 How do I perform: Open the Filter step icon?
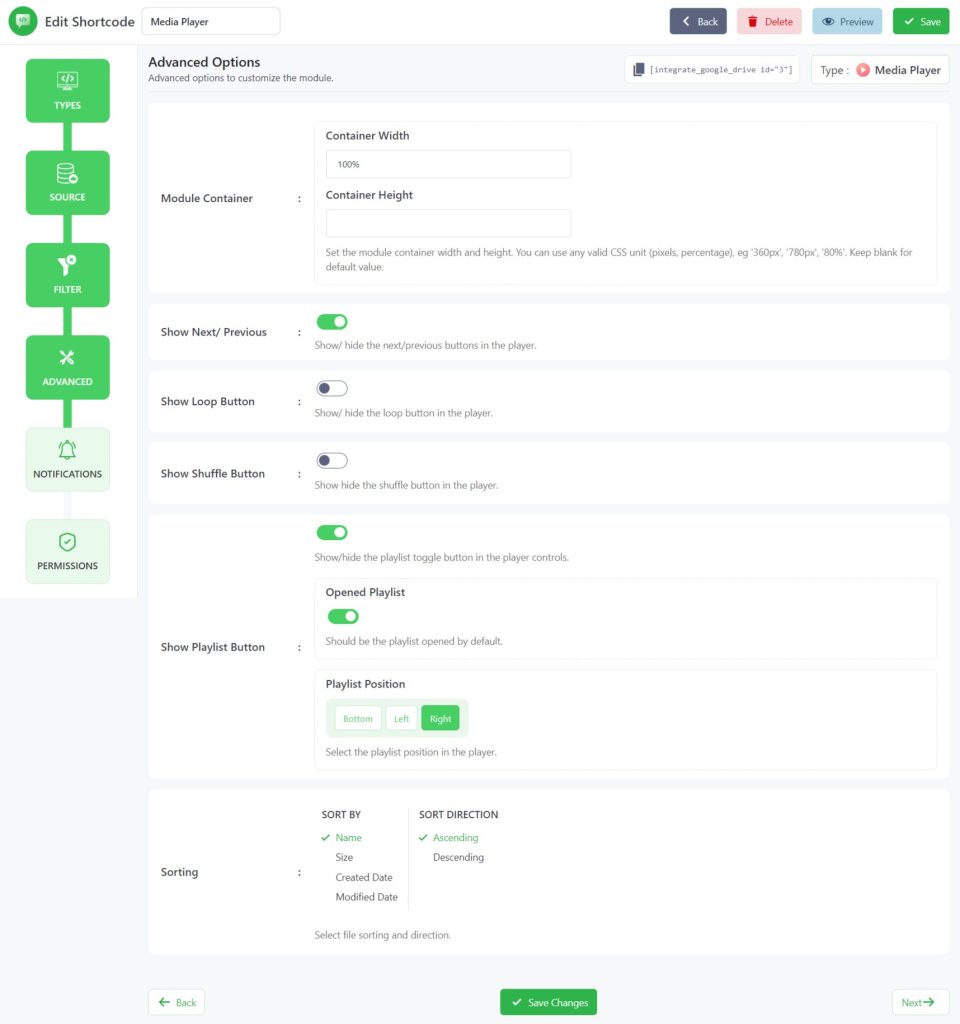tap(67, 265)
